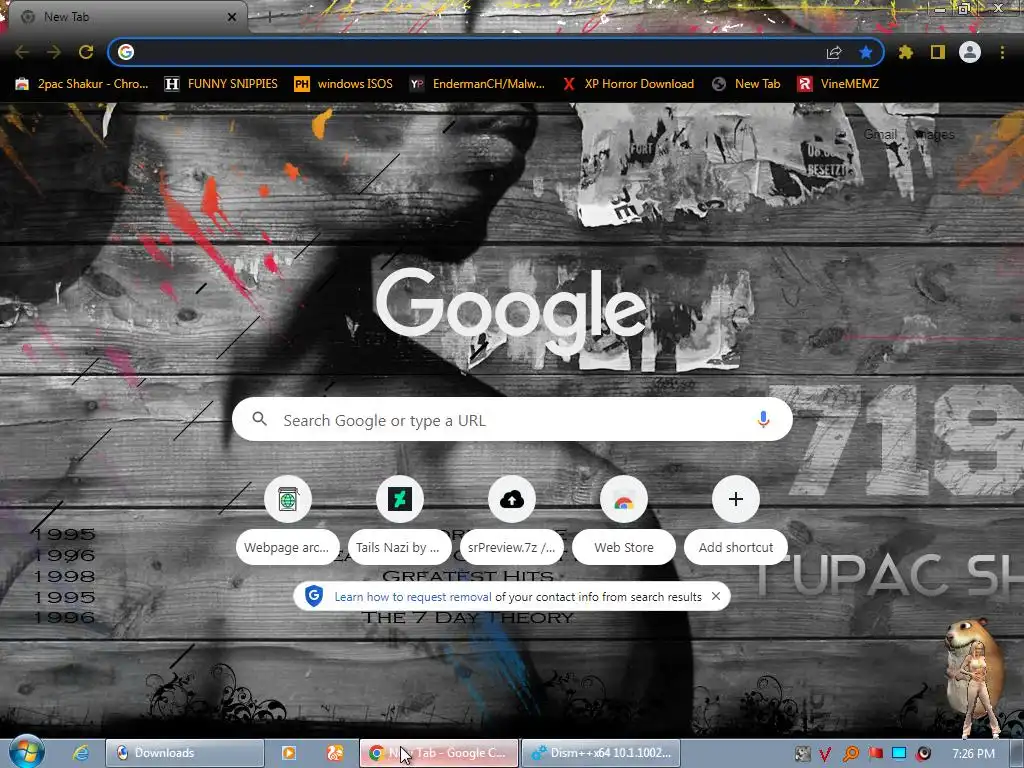Open EndermanCH/Malw... bookmark
This screenshot has width=1024, height=768.
[x=477, y=84]
